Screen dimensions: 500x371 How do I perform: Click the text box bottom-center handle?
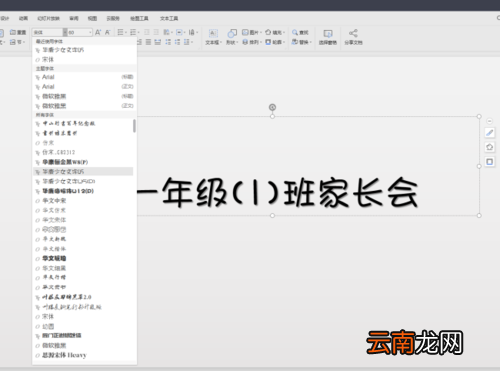coord(272,216)
